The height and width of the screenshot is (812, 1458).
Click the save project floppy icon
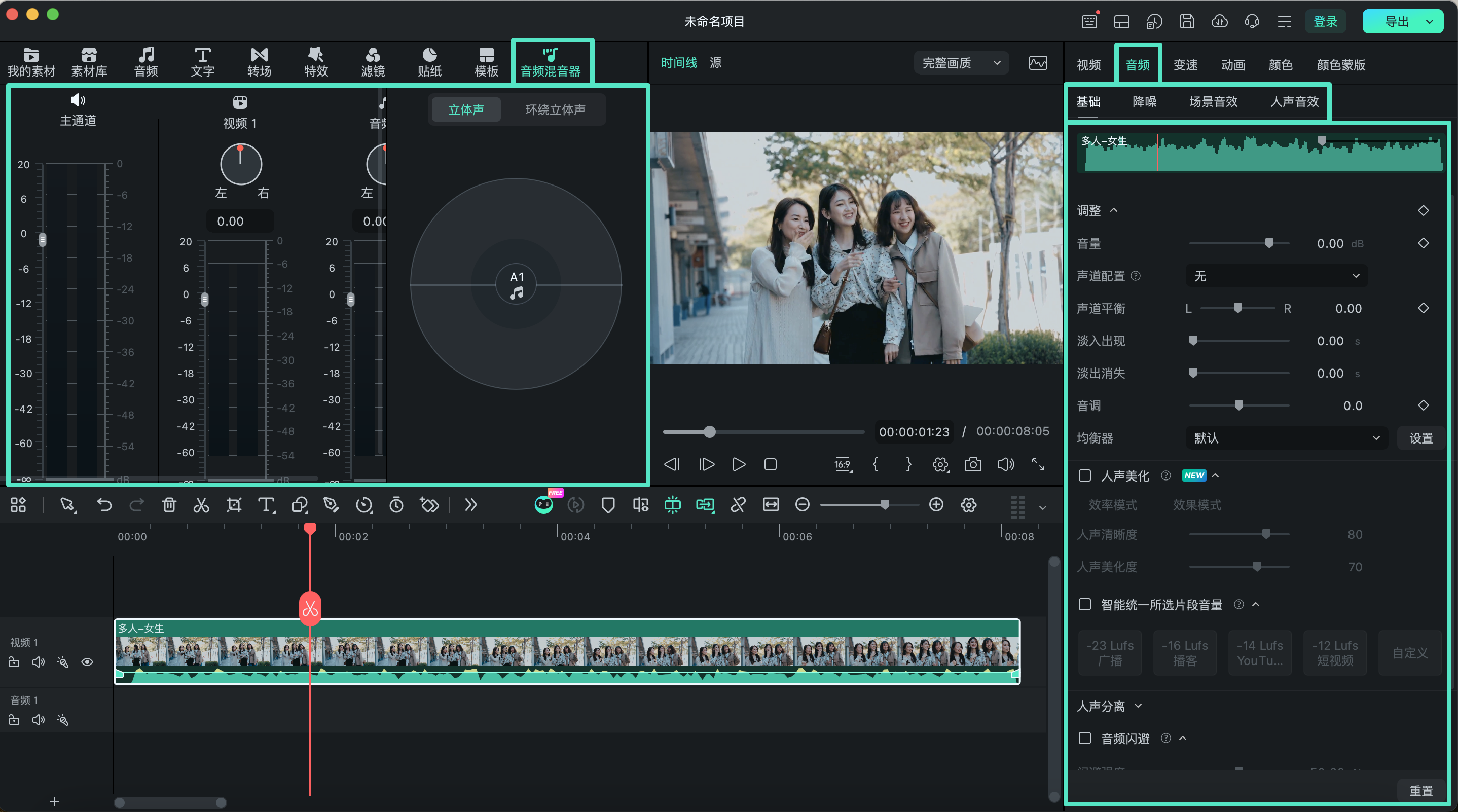click(1187, 21)
